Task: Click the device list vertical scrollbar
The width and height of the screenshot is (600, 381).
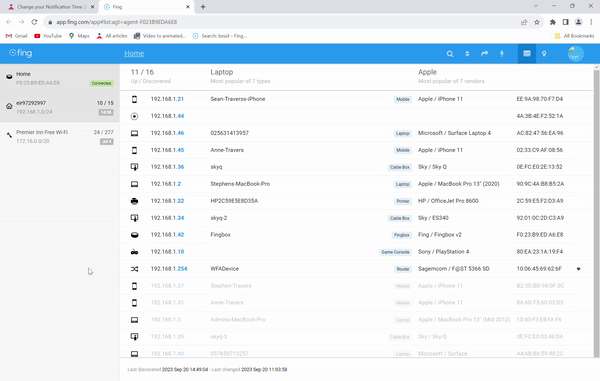Action: point(596,213)
